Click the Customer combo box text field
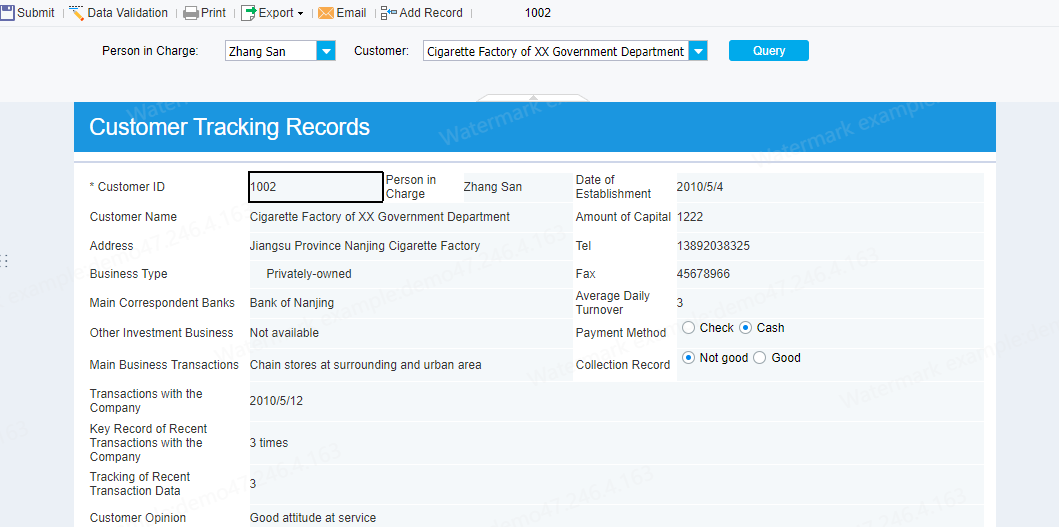Screen dimensions: 1059x527 point(556,51)
